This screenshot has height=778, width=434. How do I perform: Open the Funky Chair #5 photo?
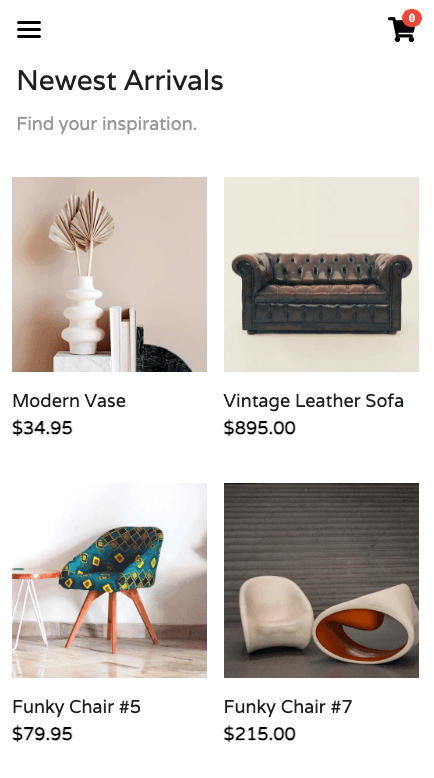[109, 581]
